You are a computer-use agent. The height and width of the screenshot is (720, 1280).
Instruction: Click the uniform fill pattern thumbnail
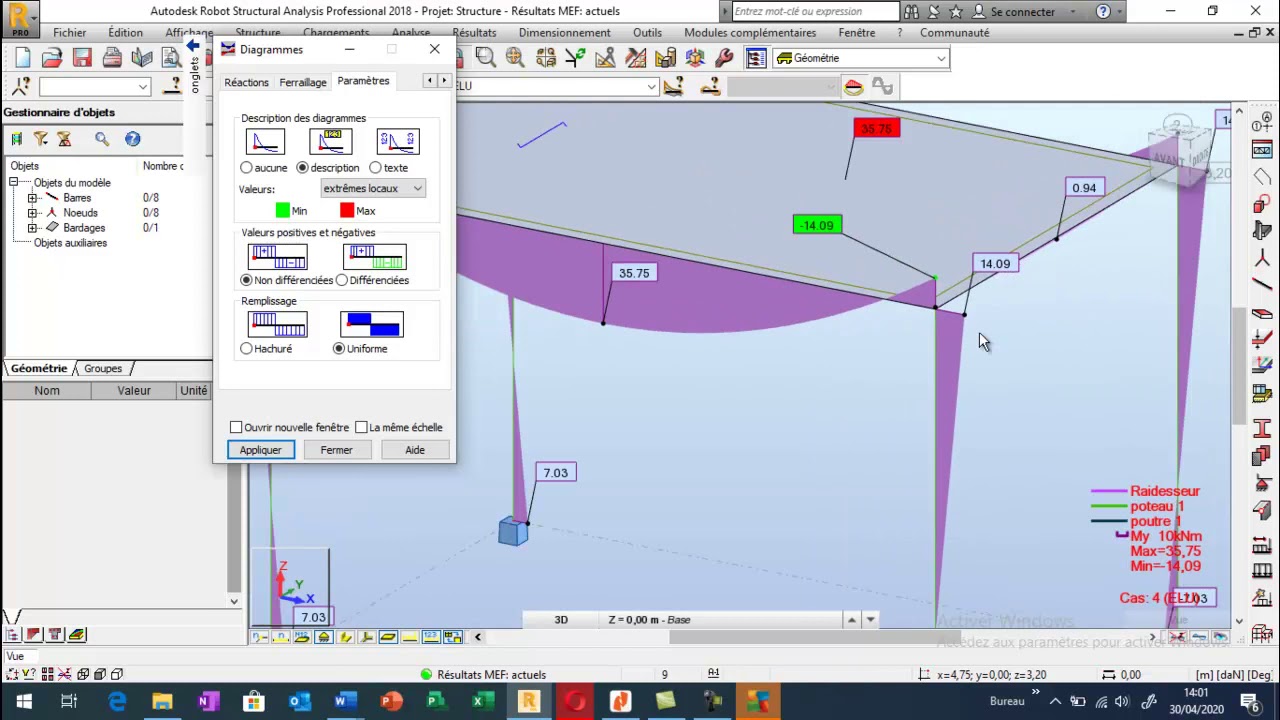tap(372, 324)
